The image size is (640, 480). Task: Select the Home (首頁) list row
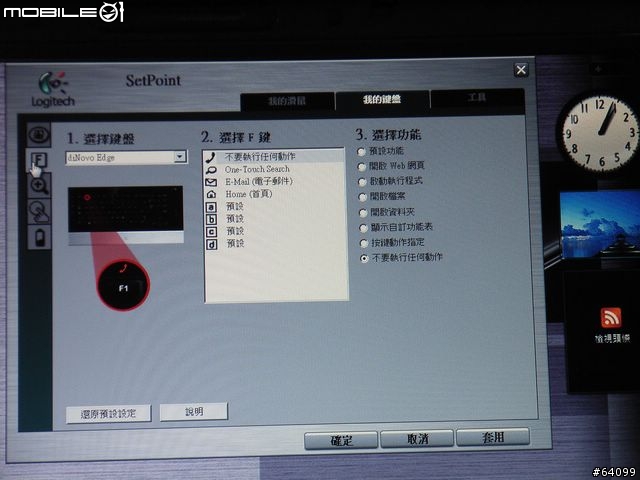click(x=275, y=194)
